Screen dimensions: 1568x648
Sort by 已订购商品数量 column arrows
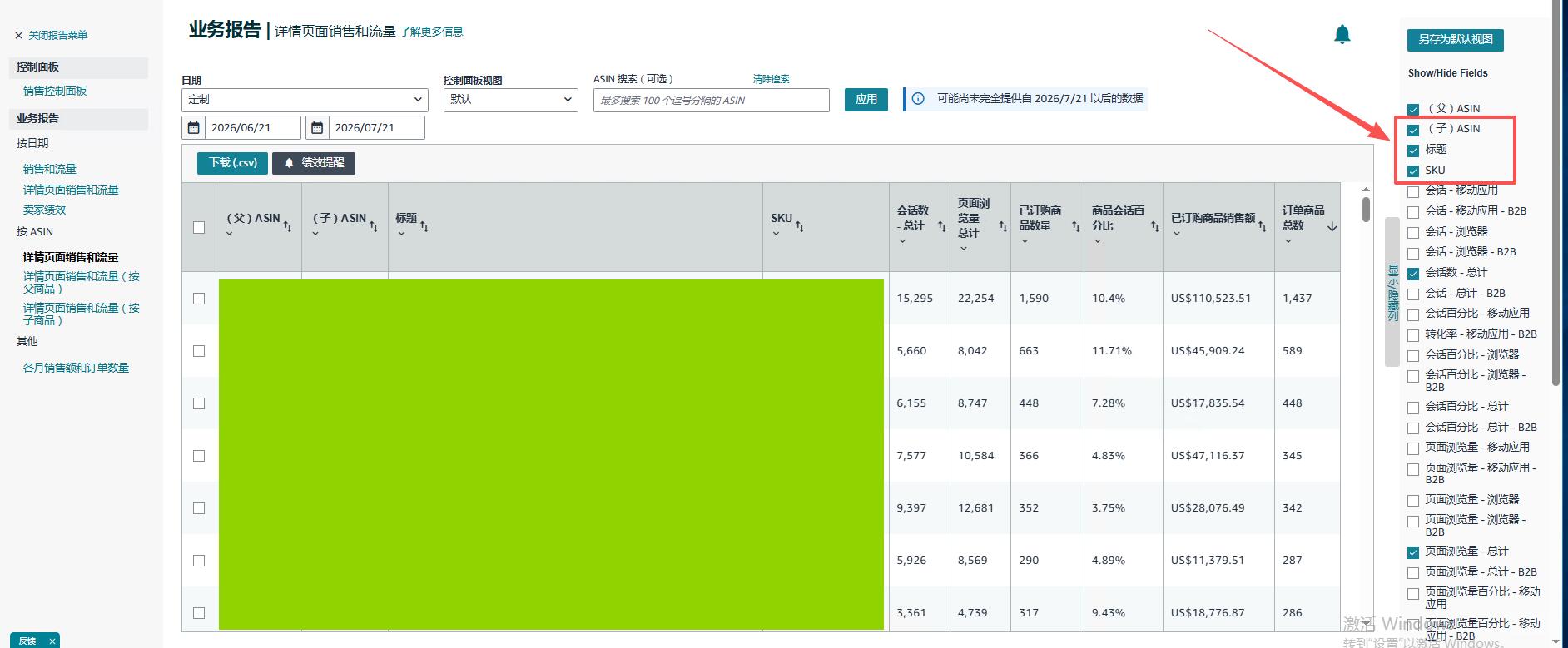click(1075, 226)
